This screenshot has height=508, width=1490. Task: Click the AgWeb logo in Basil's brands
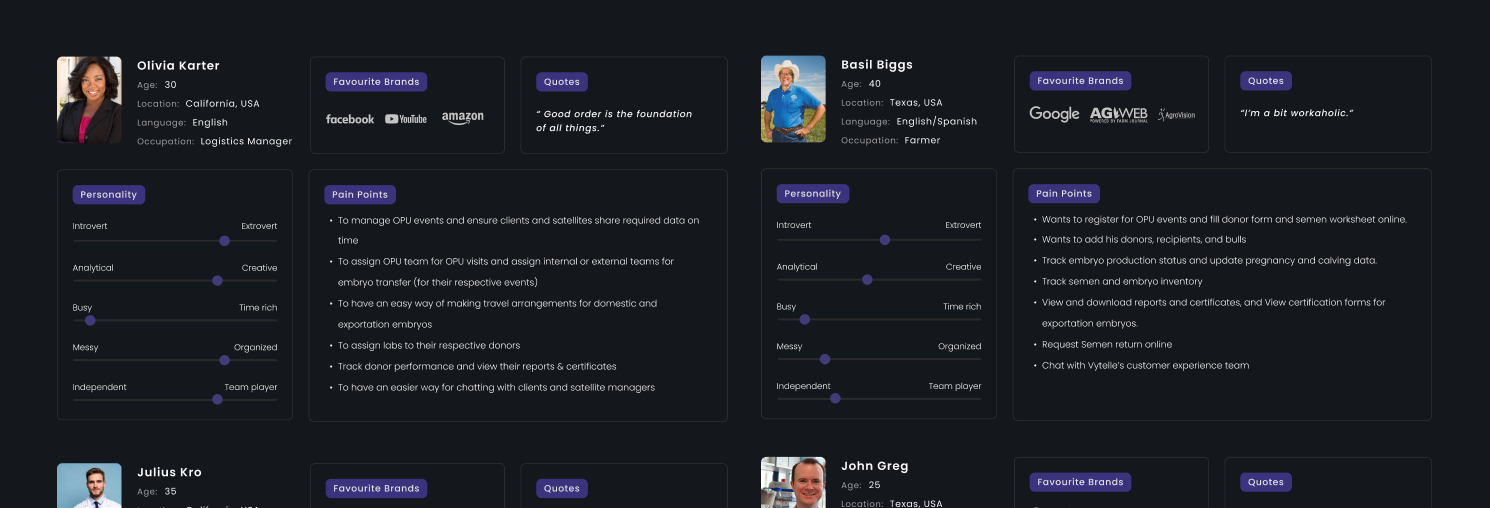(1118, 114)
